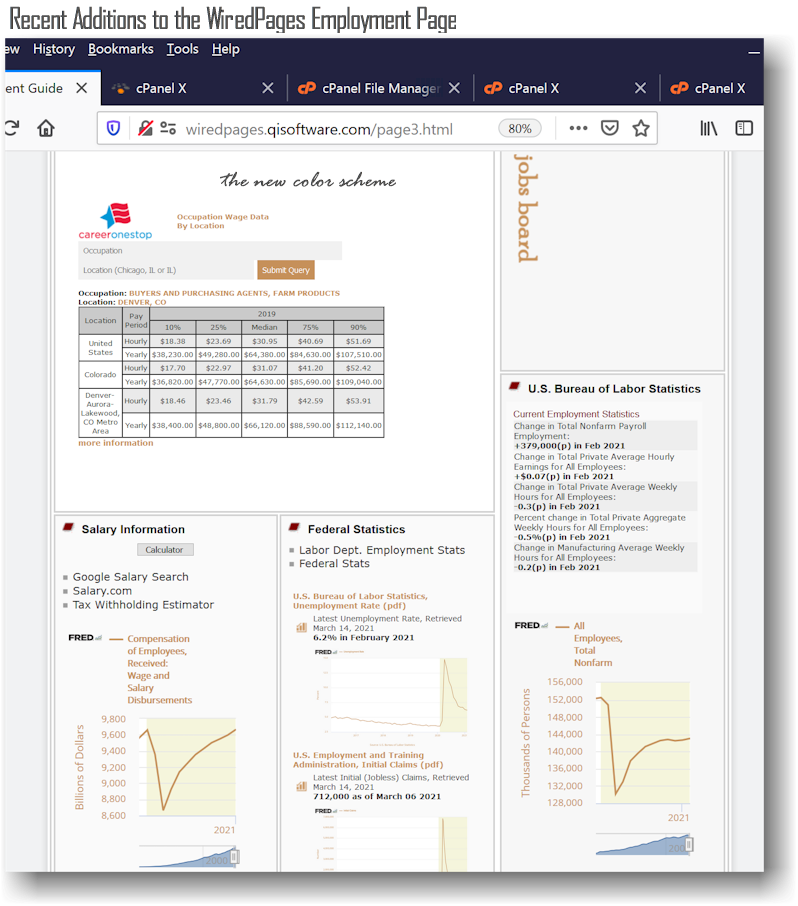This screenshot has width=798, height=906.
Task: Click chart icon beside Latest Initial Claims
Action: [301, 786]
